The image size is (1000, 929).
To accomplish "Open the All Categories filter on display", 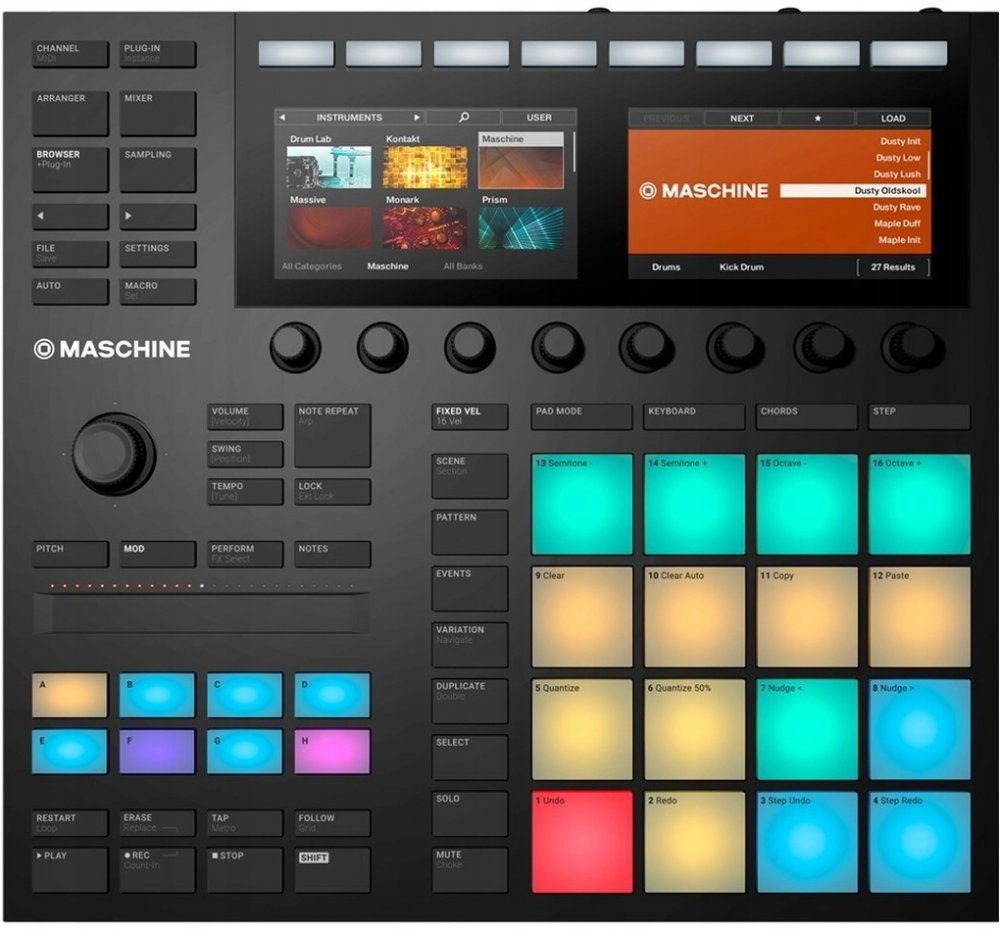I will click(x=311, y=267).
